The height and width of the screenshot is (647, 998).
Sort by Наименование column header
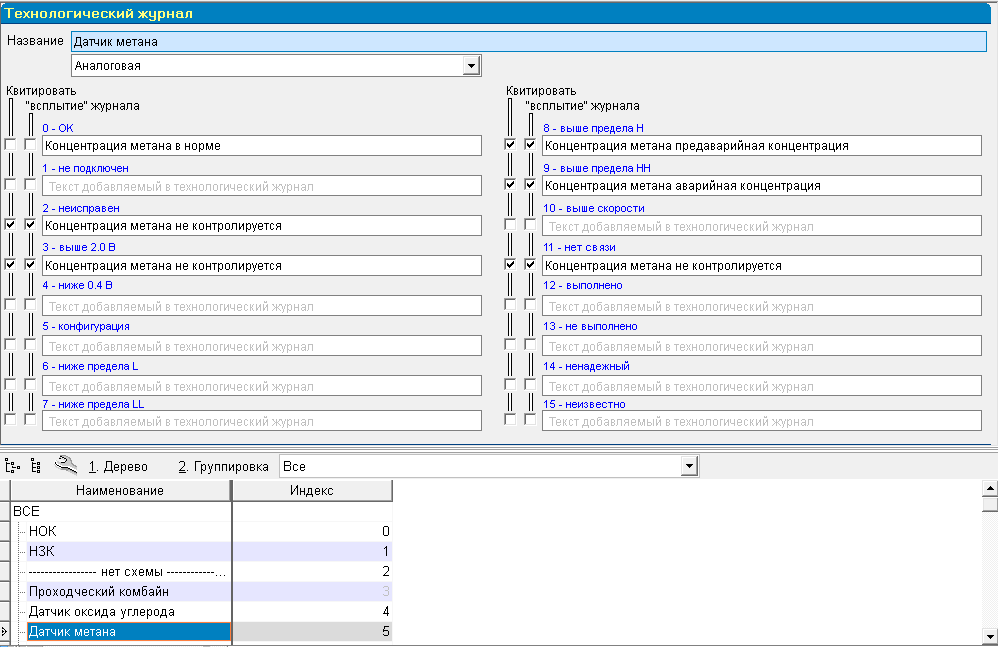(x=118, y=491)
